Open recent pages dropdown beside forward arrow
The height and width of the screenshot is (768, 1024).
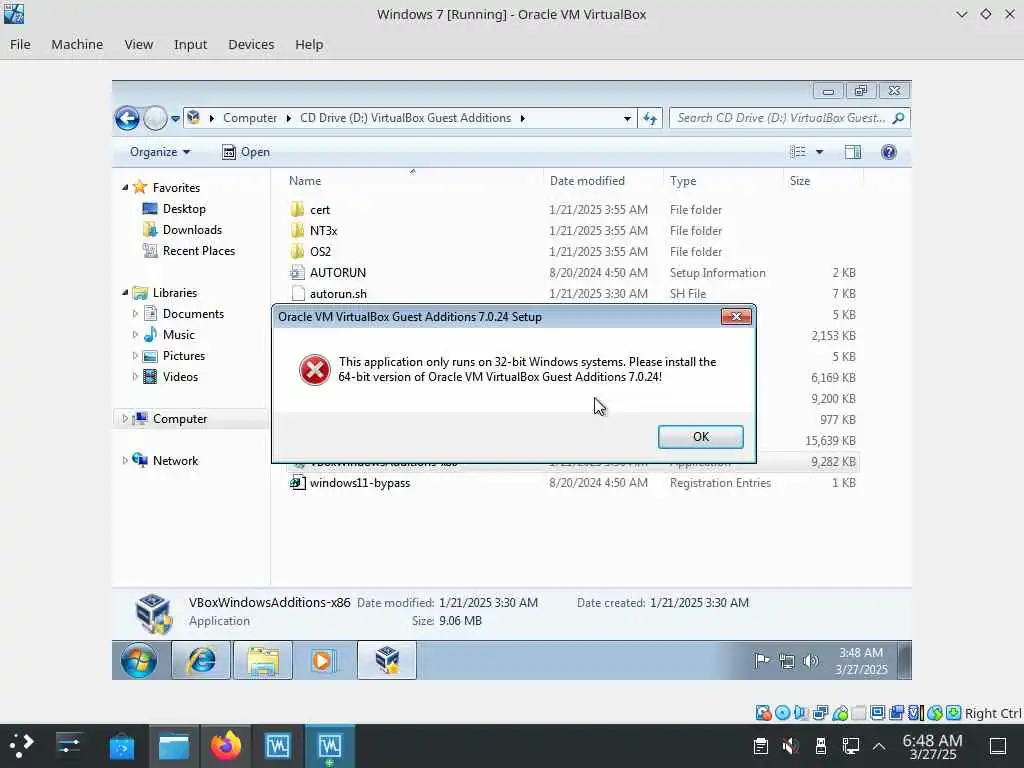pos(175,119)
